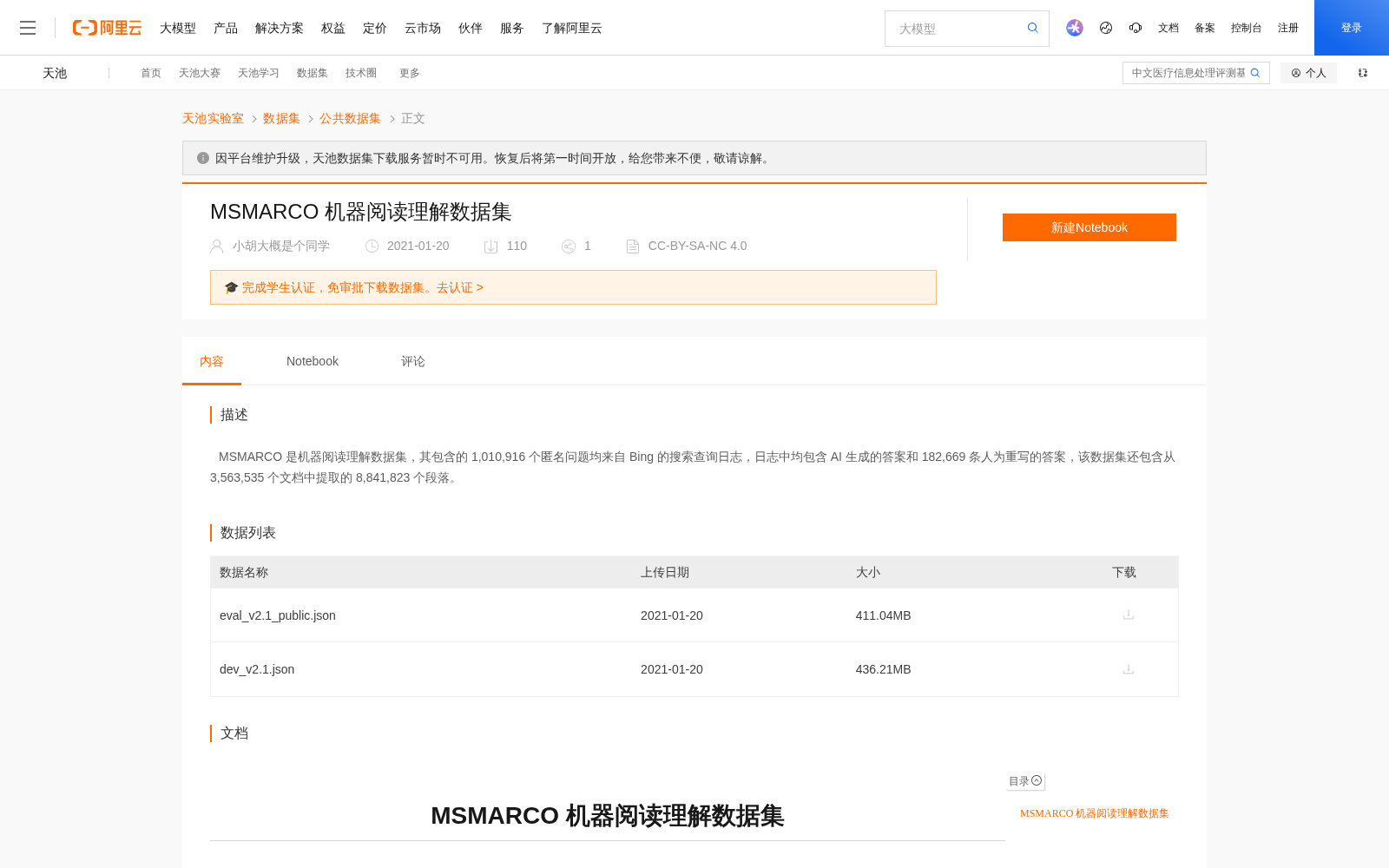
Task: Click 天池实验室 breadcrumb
Action: click(x=213, y=118)
